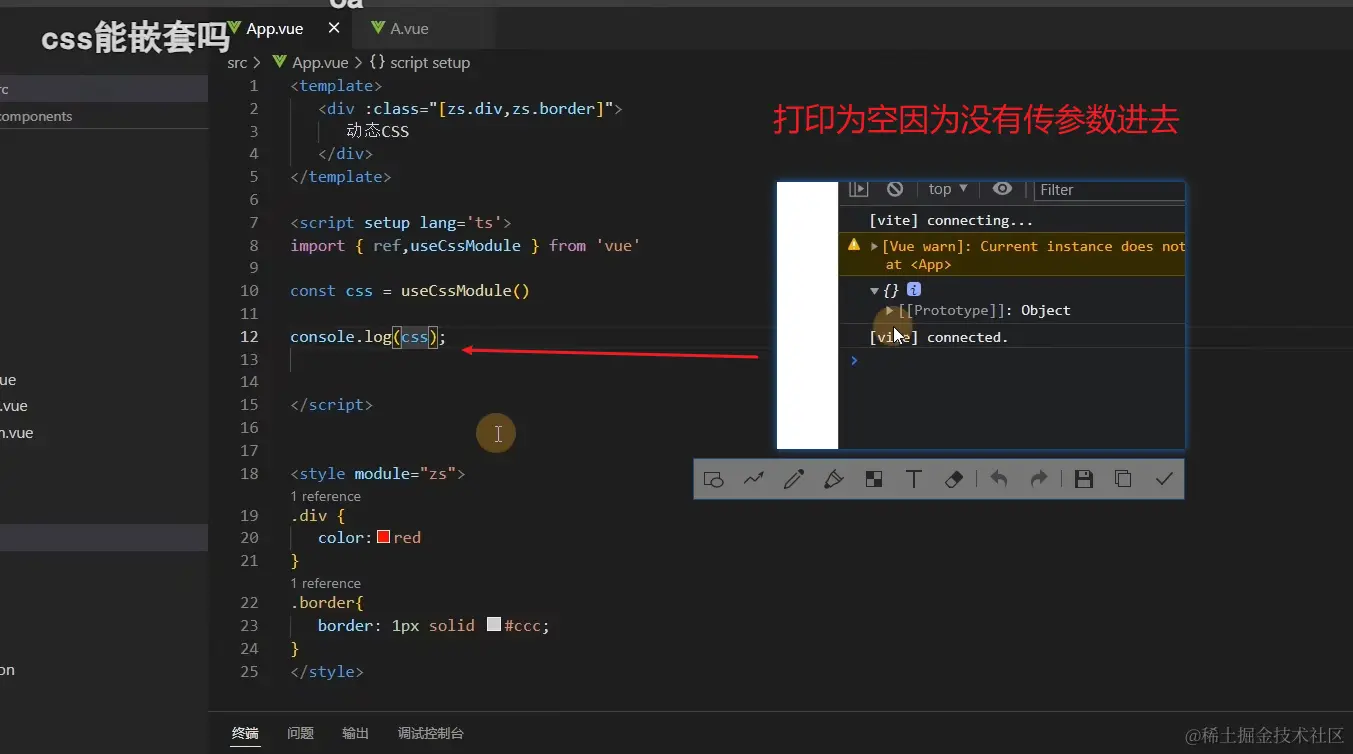Select the rectangle/ellipse shape annotation tool
Viewport: 1353px width, 754px height.
tap(714, 479)
